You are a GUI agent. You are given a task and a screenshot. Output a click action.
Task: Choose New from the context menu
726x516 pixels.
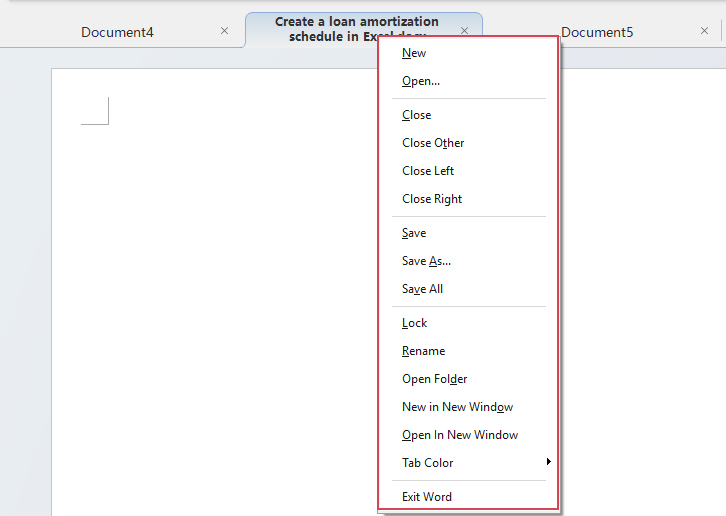(414, 53)
